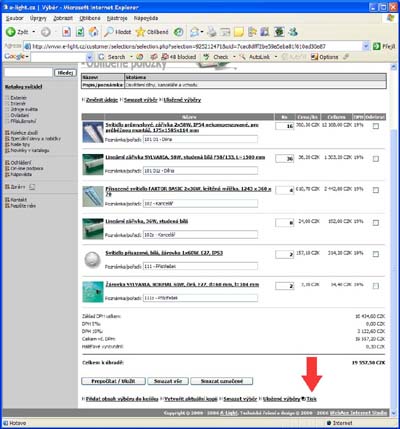400x429 pixels.
Task: Check Odebrat box for FAKTOR BASIC fixture row
Action: click(x=376, y=190)
